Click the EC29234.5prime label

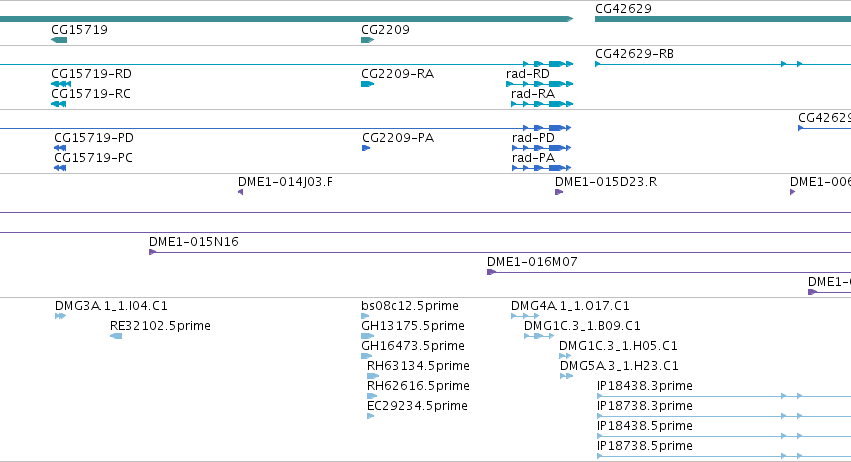click(417, 406)
